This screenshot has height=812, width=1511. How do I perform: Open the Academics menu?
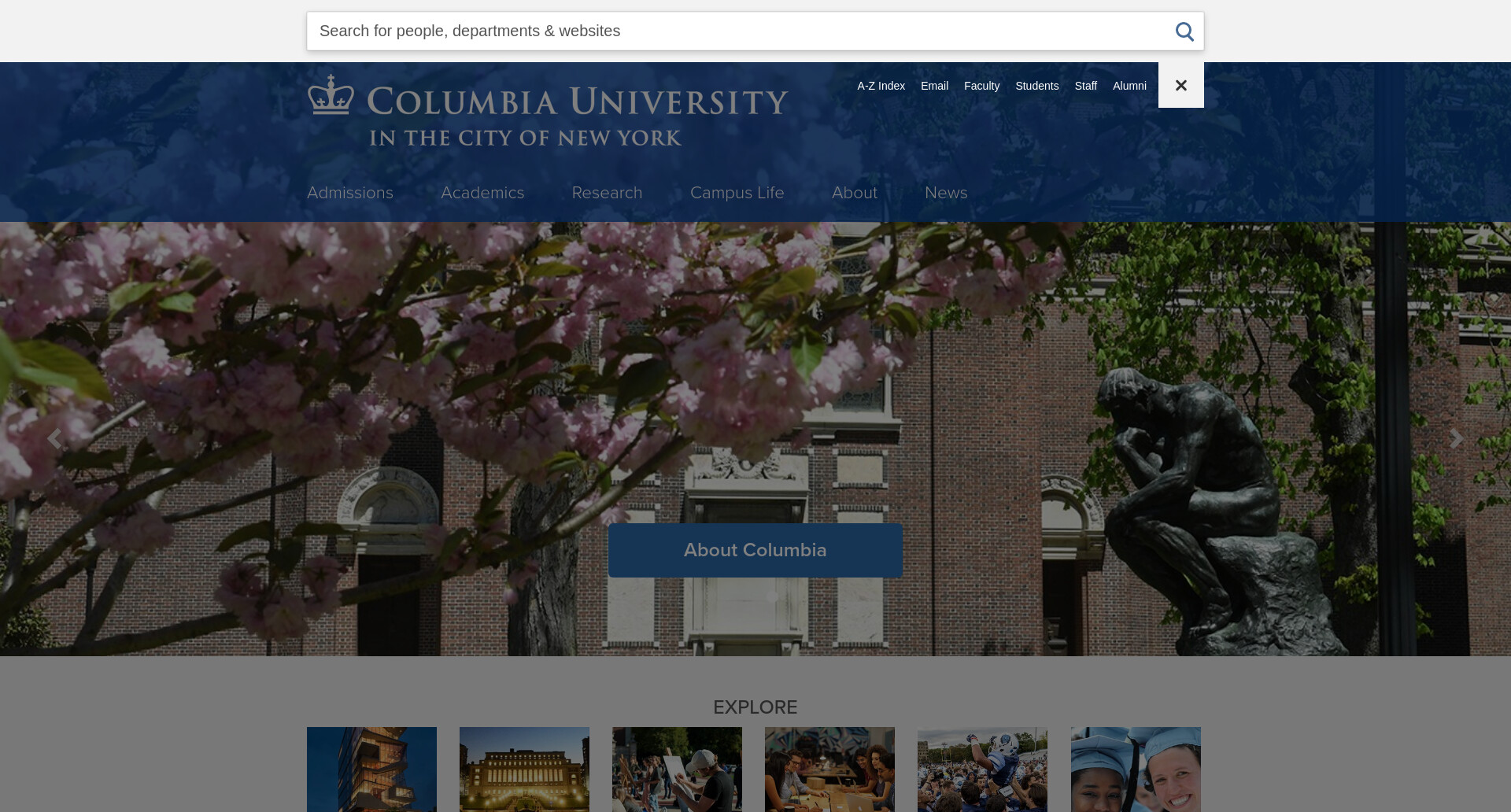click(482, 193)
